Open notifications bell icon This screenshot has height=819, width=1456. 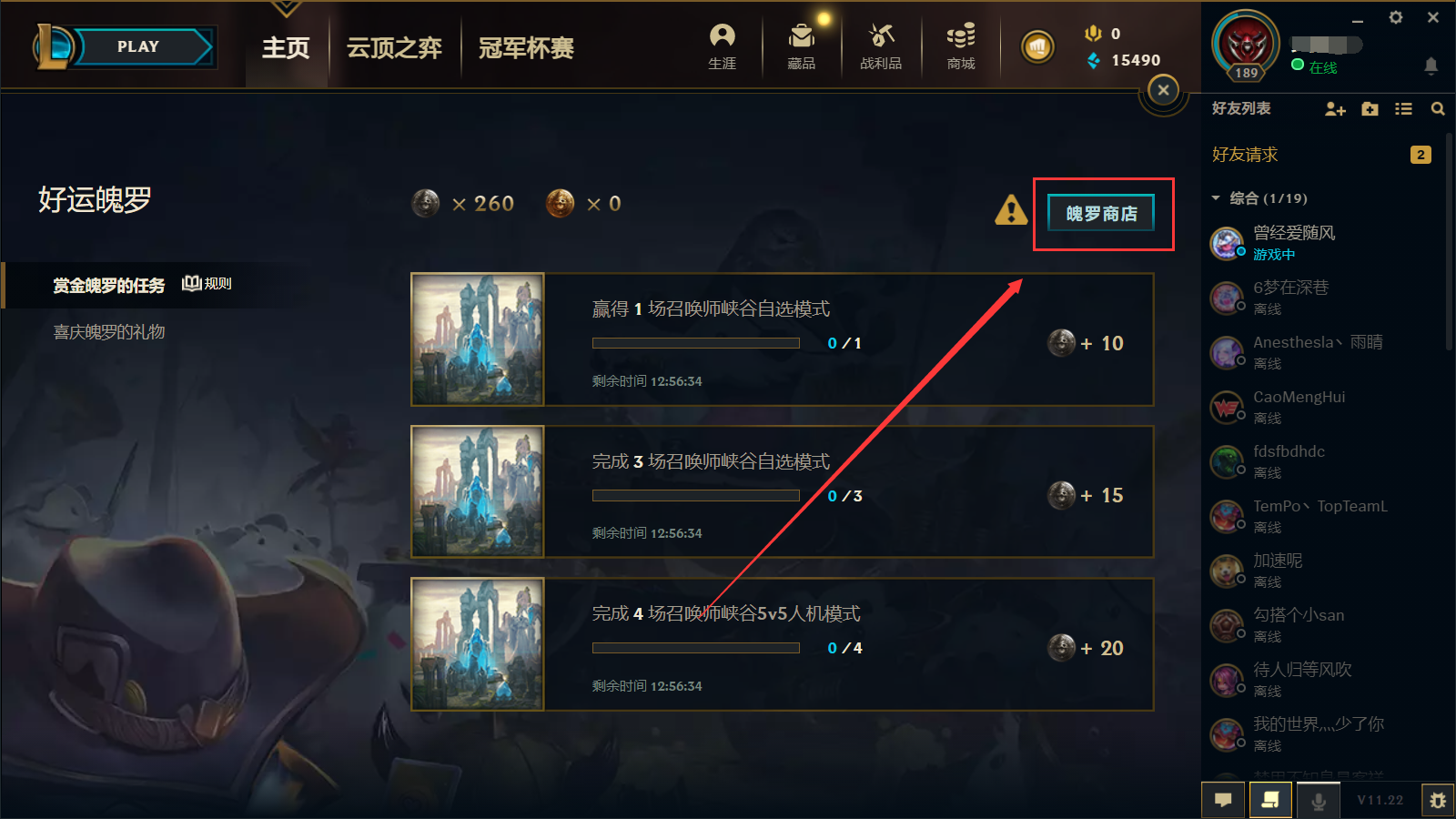point(1431,66)
